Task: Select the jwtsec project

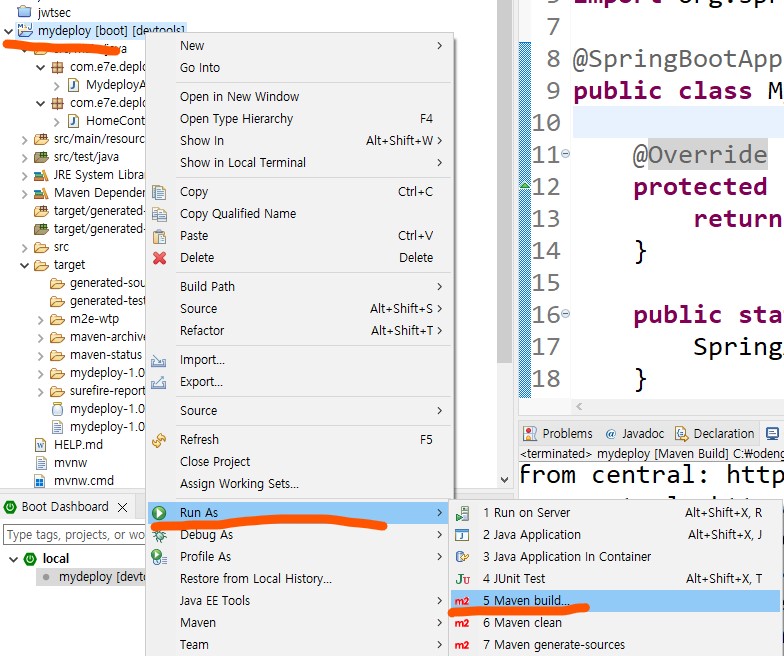Action: (x=54, y=12)
